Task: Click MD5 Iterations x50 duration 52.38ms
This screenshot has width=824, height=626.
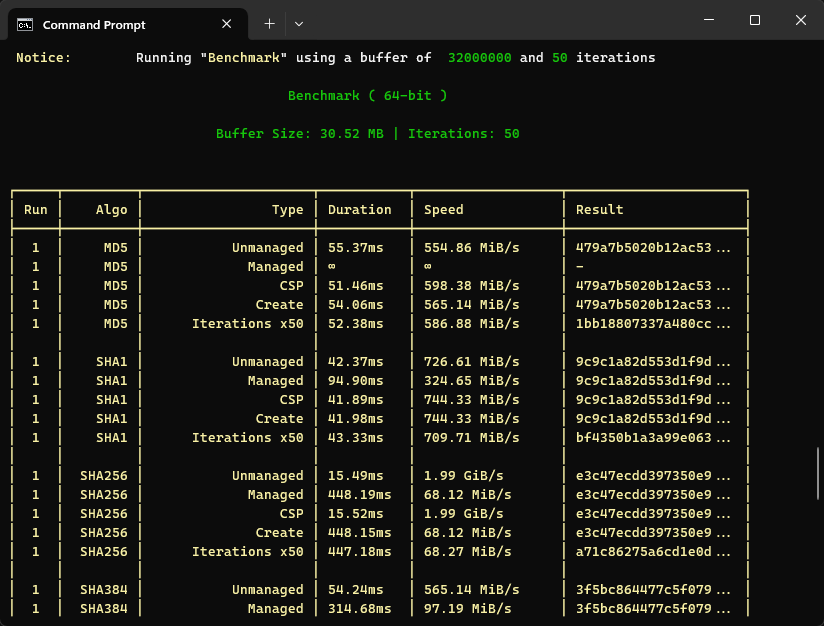Action: tap(356, 324)
